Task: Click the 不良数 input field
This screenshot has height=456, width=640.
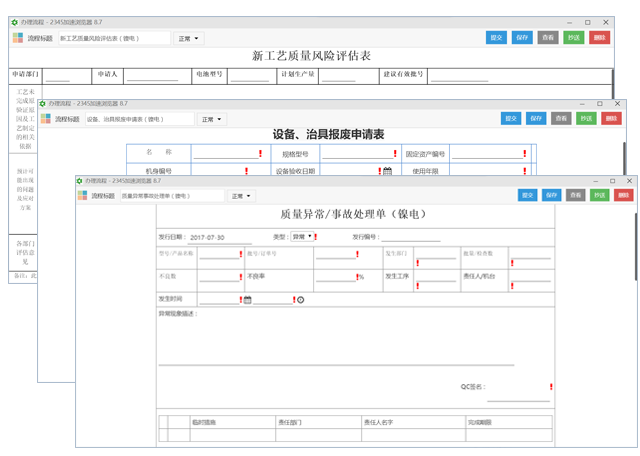Action: tap(219, 277)
